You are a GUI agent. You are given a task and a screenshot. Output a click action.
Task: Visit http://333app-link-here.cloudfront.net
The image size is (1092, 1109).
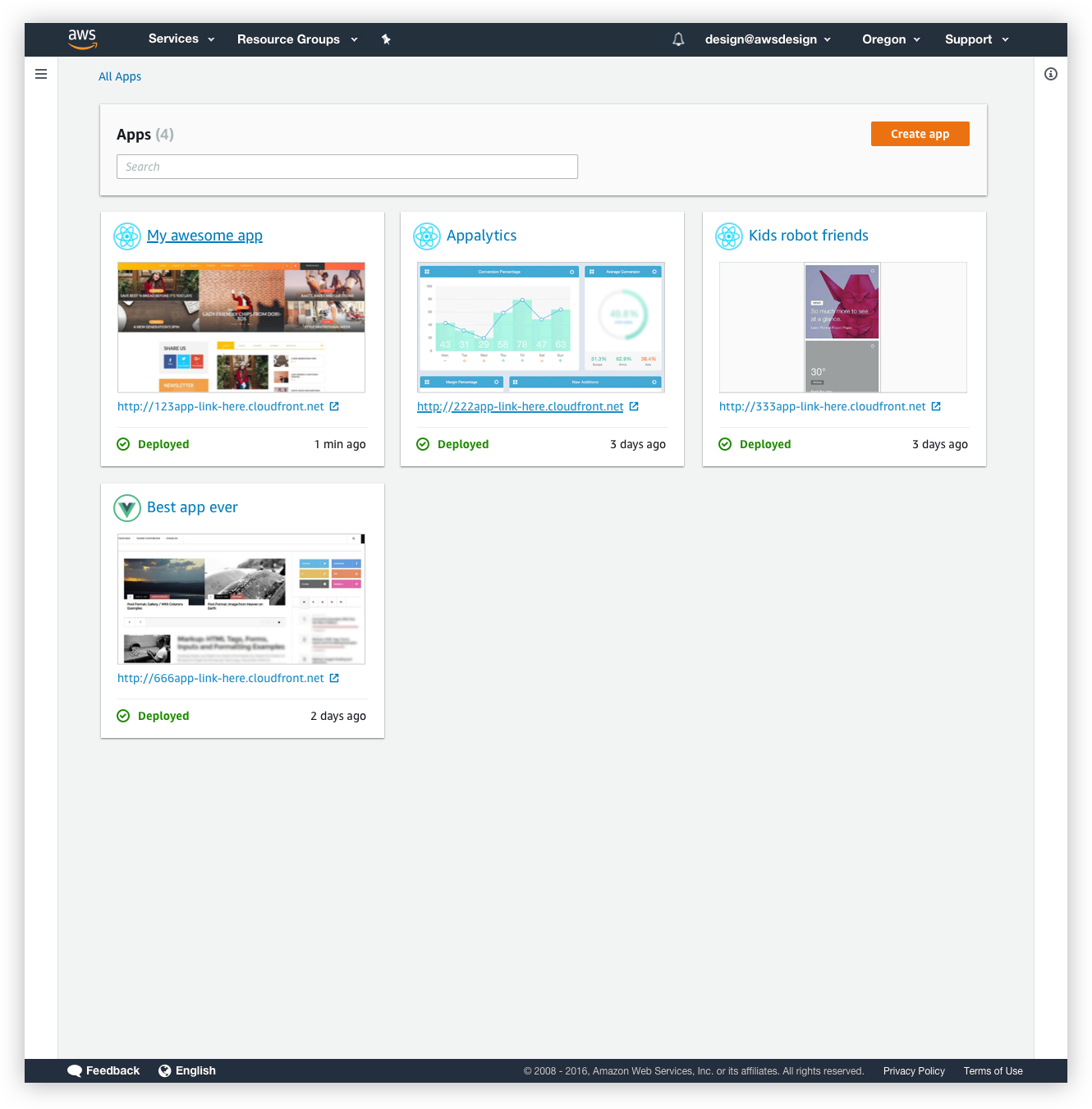coord(823,406)
